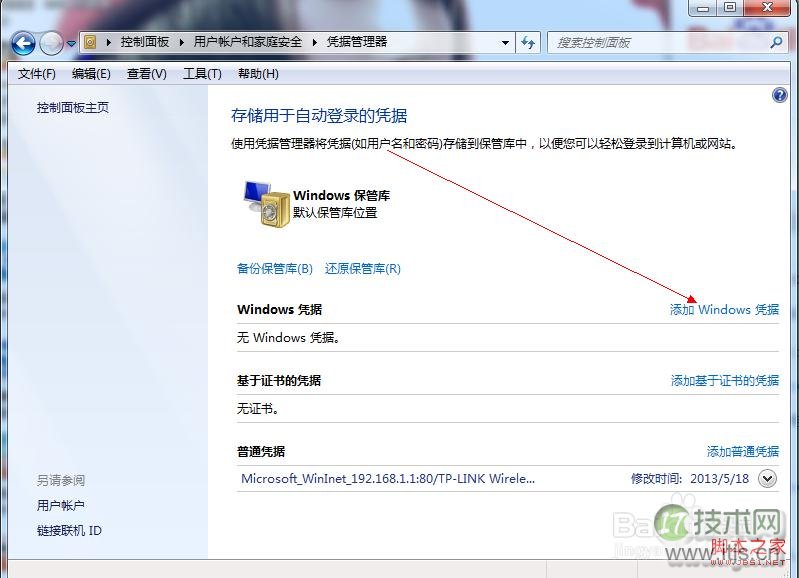
Task: Click 还原保管库(R) link
Action: pyautogui.click(x=363, y=269)
